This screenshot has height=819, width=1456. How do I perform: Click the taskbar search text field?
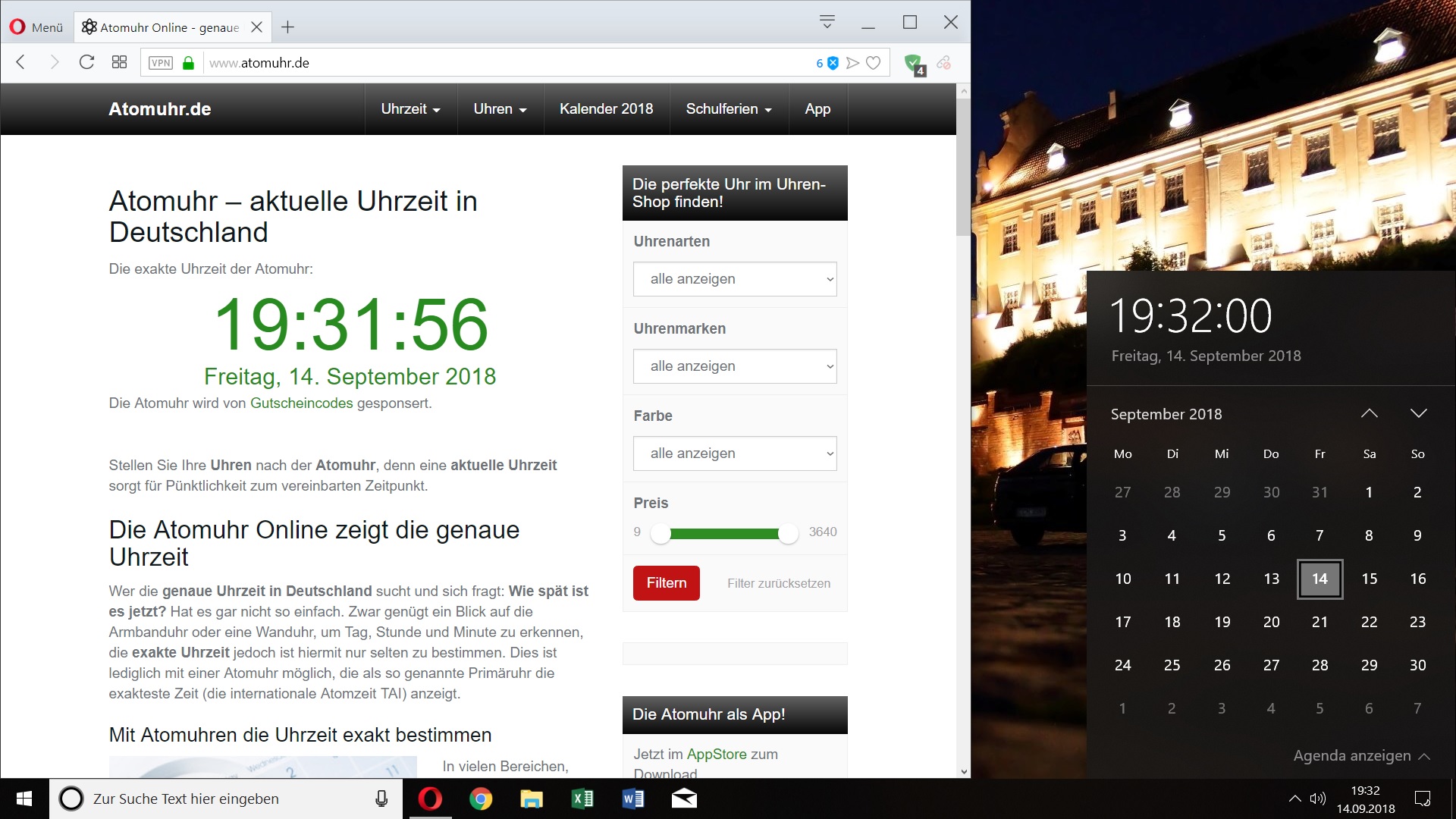tap(227, 799)
